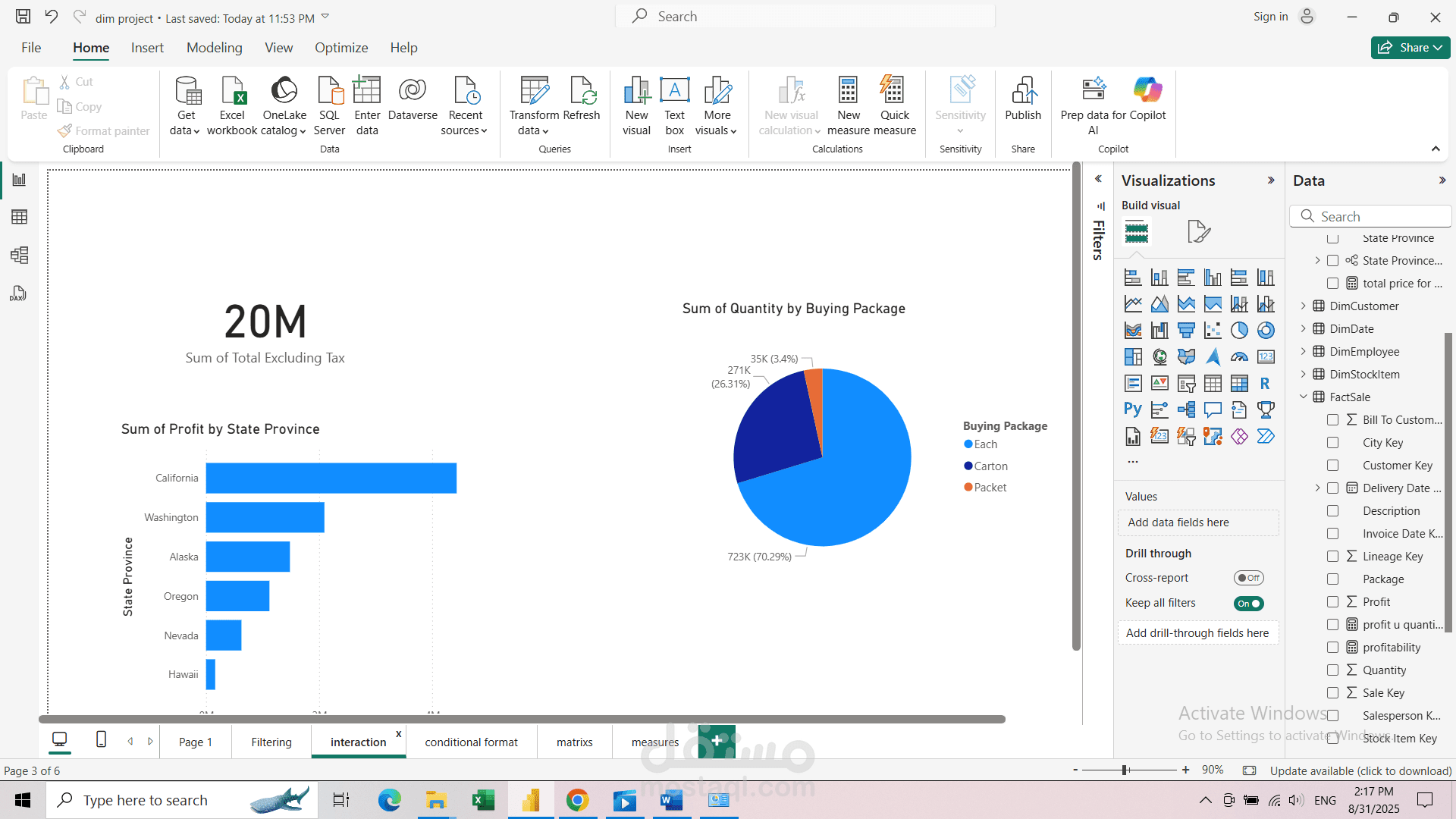Image resolution: width=1456 pixels, height=819 pixels.
Task: Insert a New visual
Action: (x=637, y=106)
